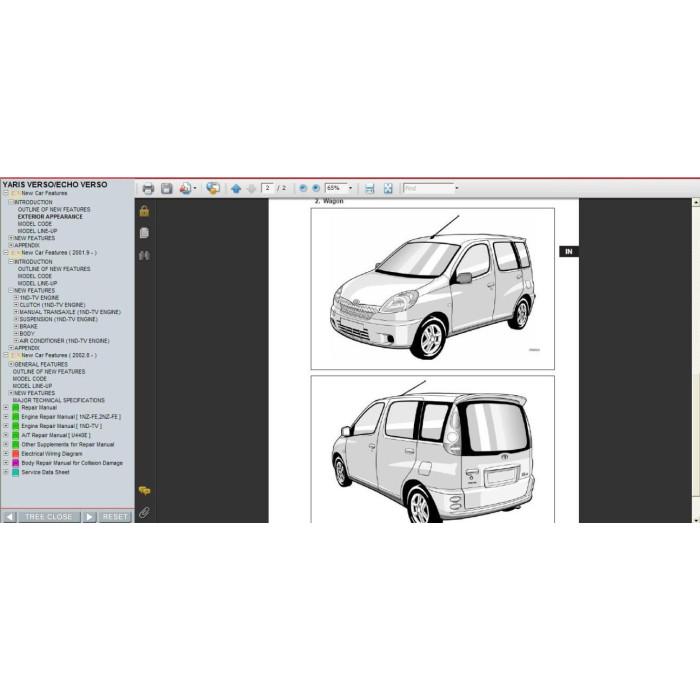Open A/T Repair Manual [U440E]
The height and width of the screenshot is (700, 700).
pyautogui.click(x=56, y=435)
